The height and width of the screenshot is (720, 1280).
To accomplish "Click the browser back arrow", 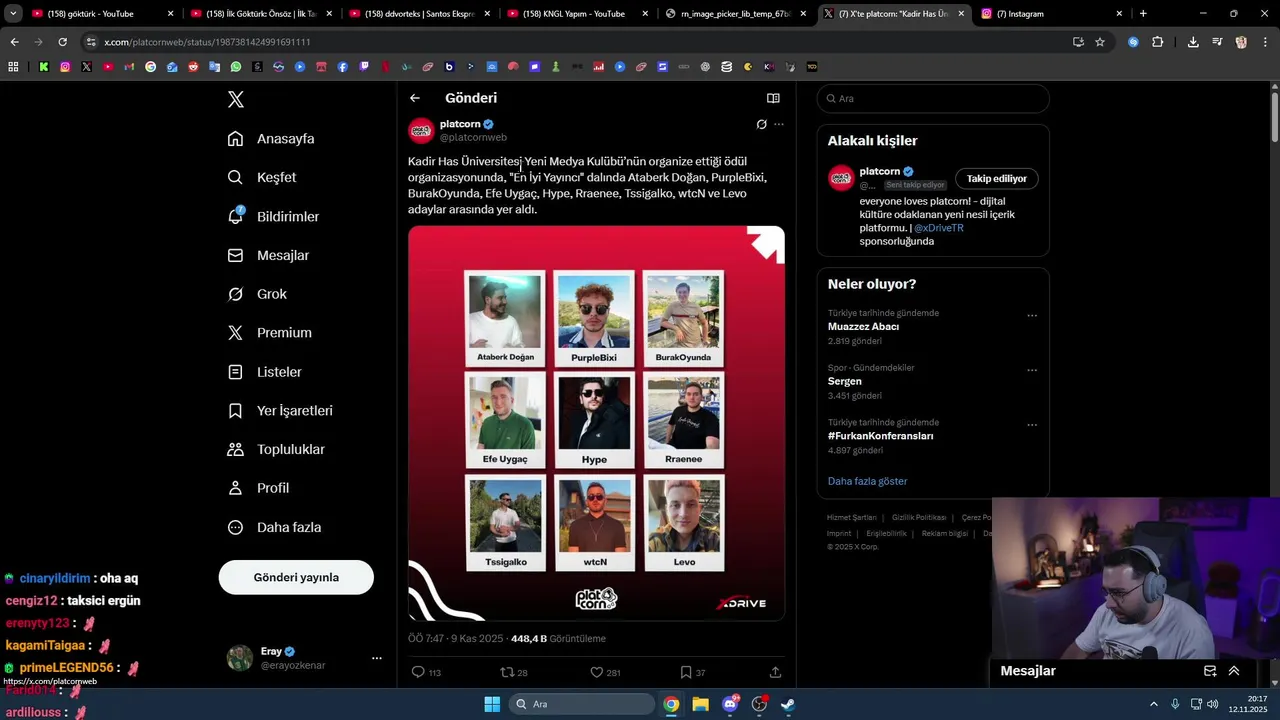I will [14, 42].
